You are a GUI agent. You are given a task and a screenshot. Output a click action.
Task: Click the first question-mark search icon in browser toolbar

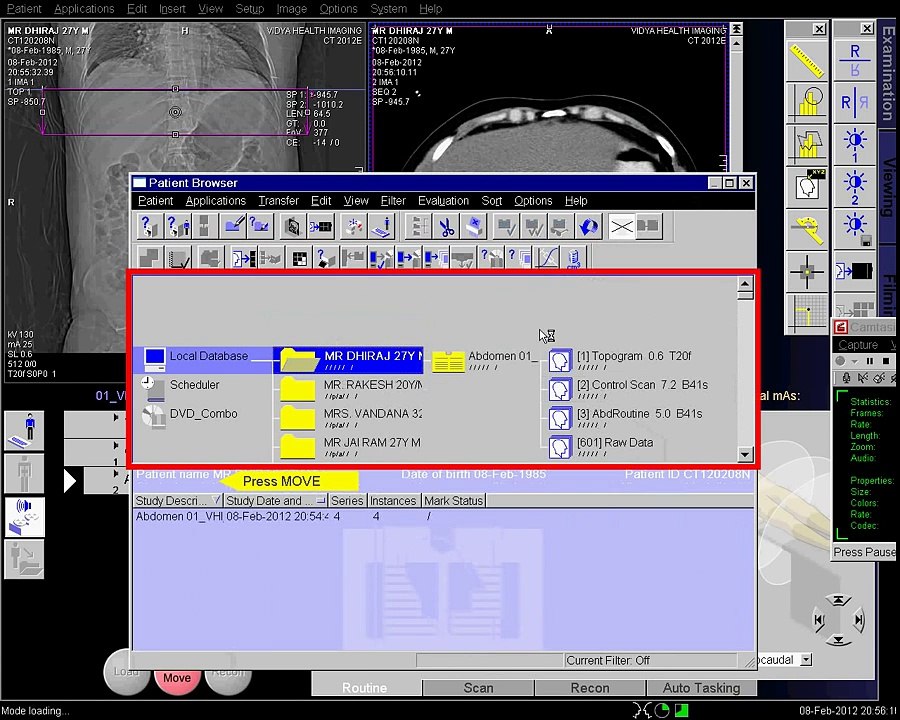click(150, 226)
